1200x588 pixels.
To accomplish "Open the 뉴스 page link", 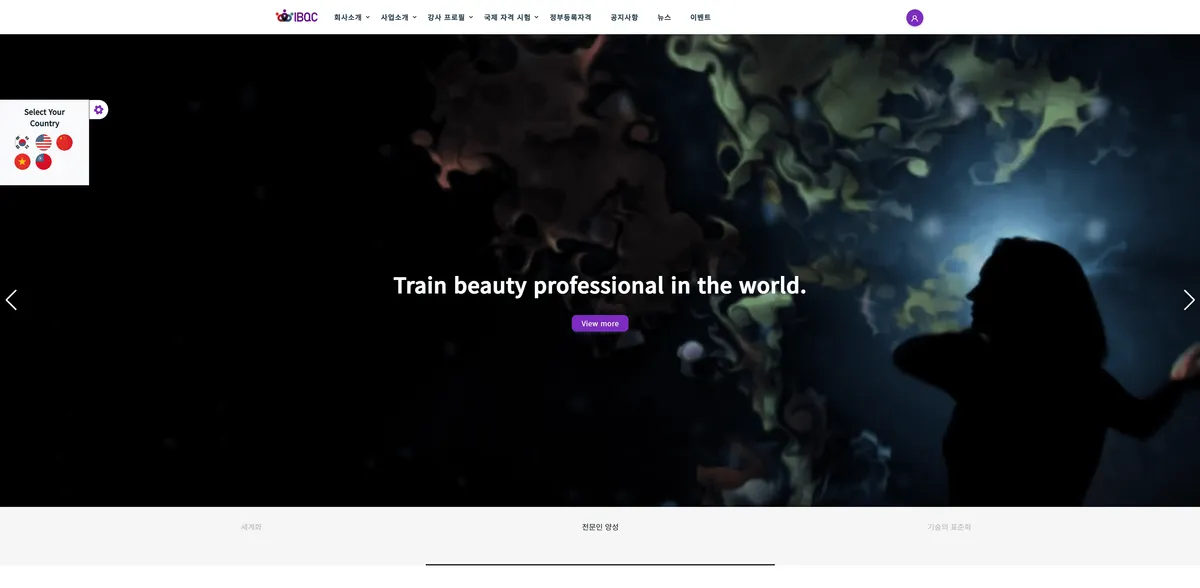I will (664, 18).
